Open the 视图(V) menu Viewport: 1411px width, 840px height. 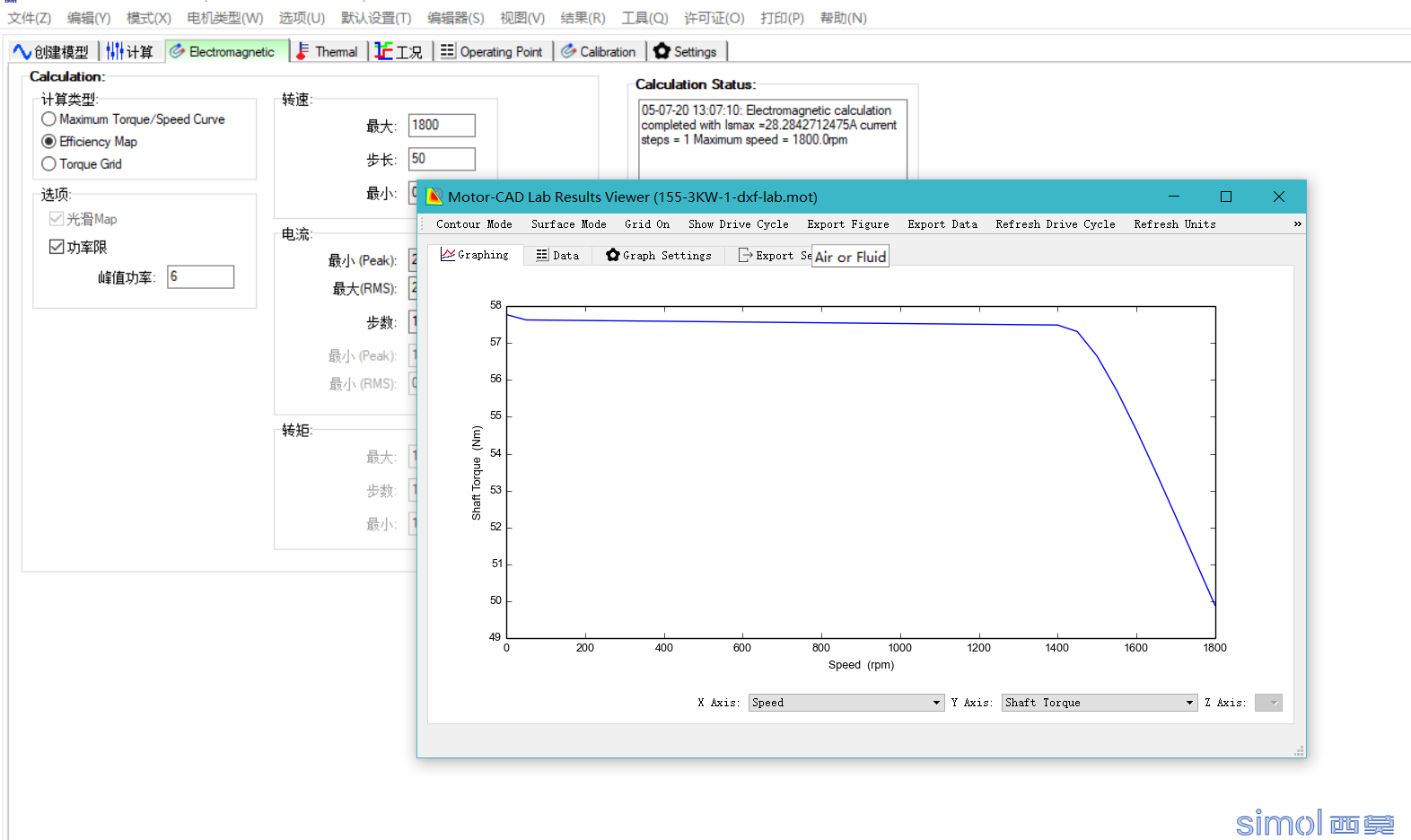522,18
